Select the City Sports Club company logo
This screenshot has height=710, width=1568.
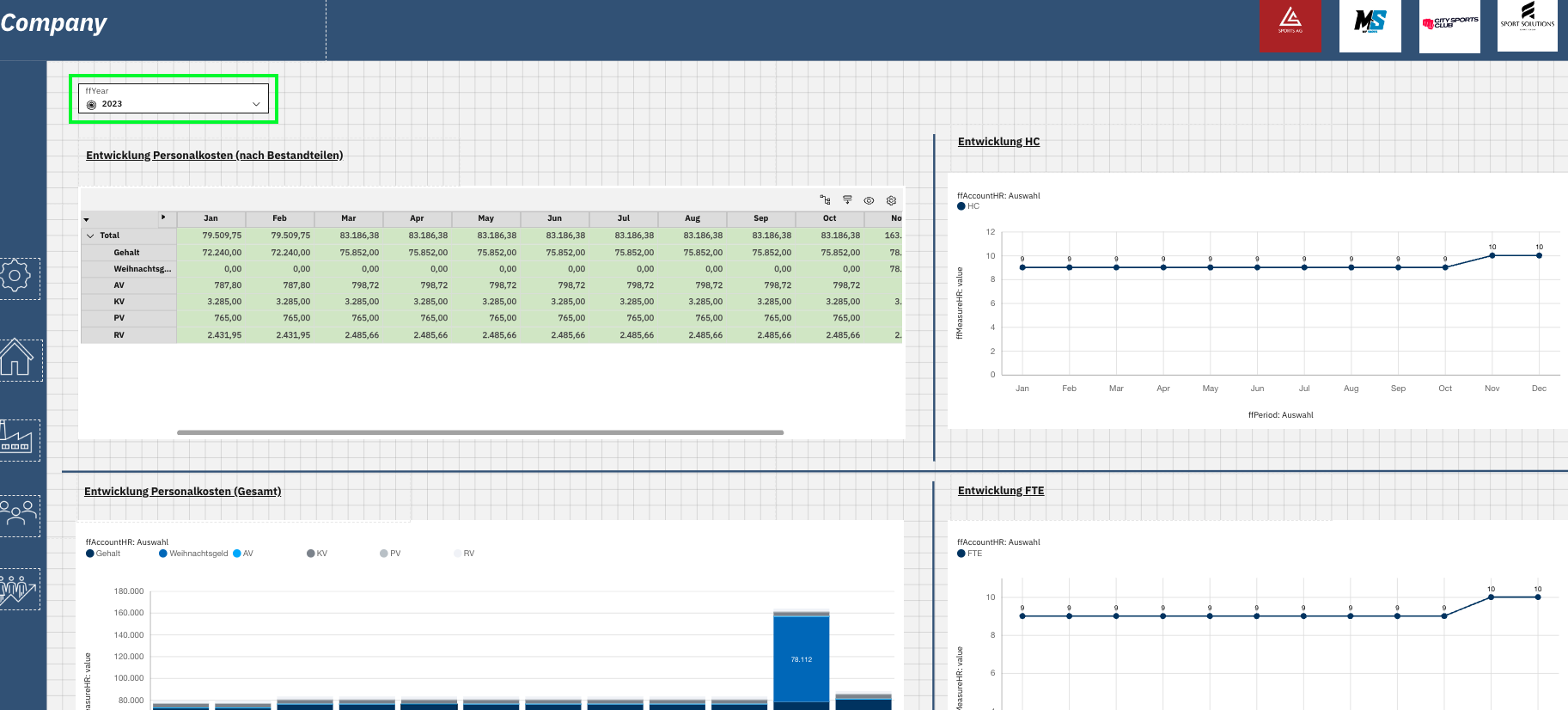[x=1449, y=26]
